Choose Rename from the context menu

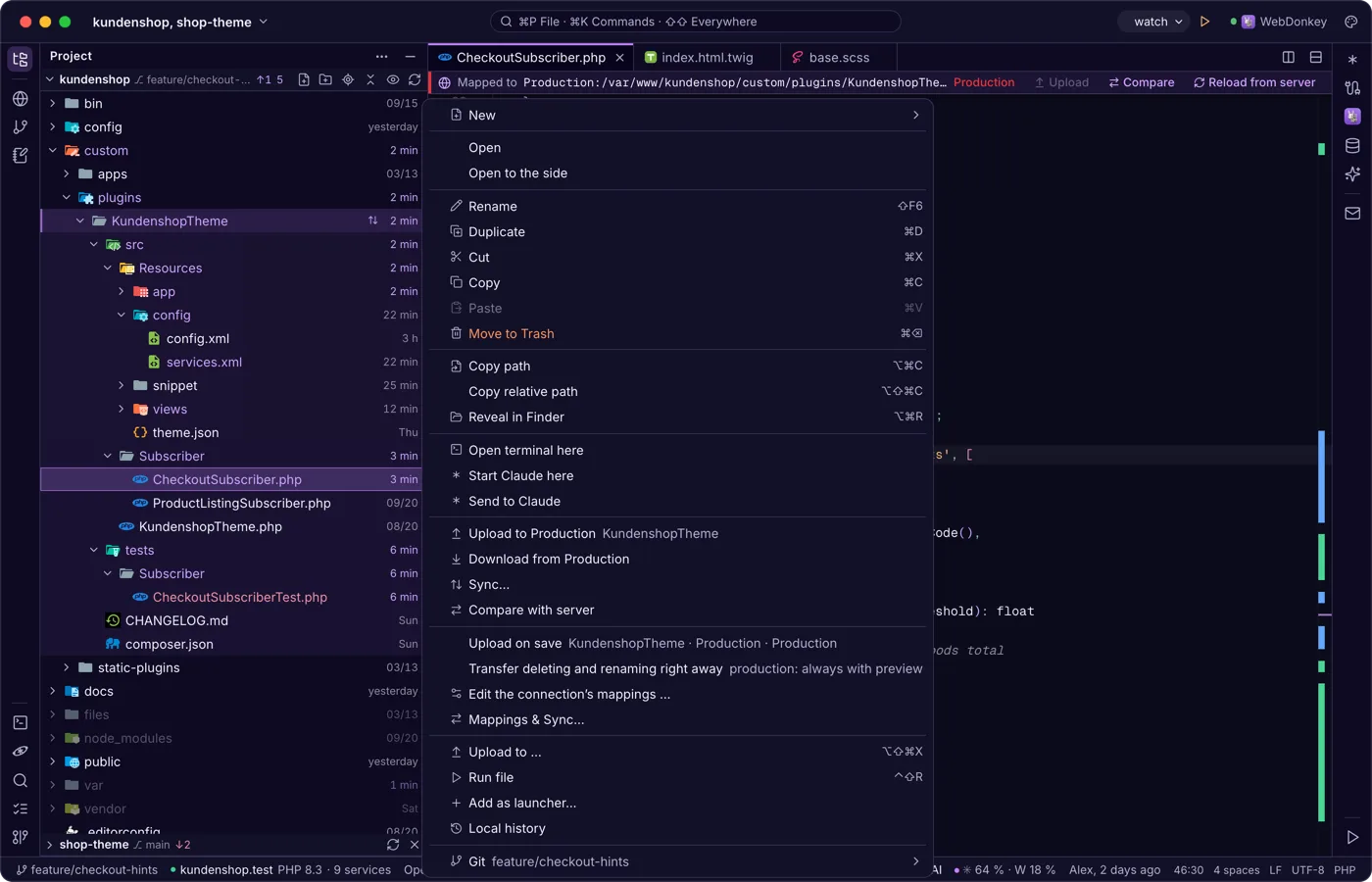677,206
